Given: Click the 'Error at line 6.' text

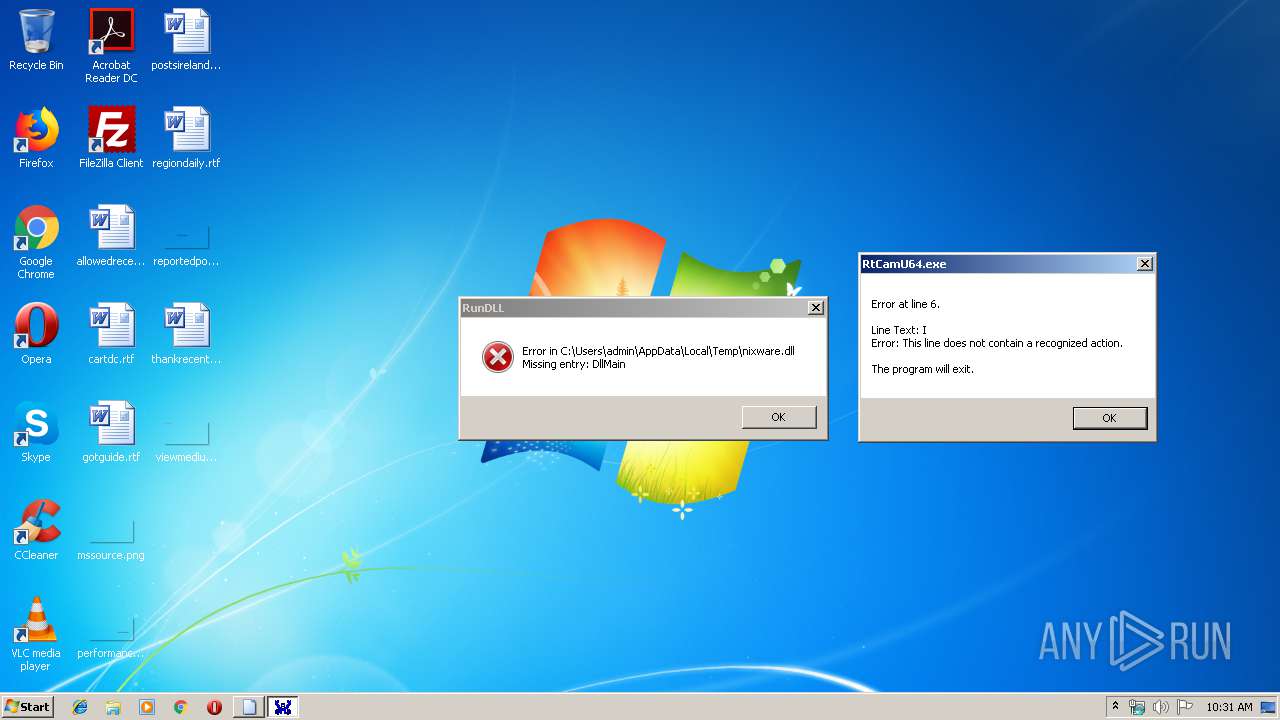Looking at the screenshot, I should point(906,304).
